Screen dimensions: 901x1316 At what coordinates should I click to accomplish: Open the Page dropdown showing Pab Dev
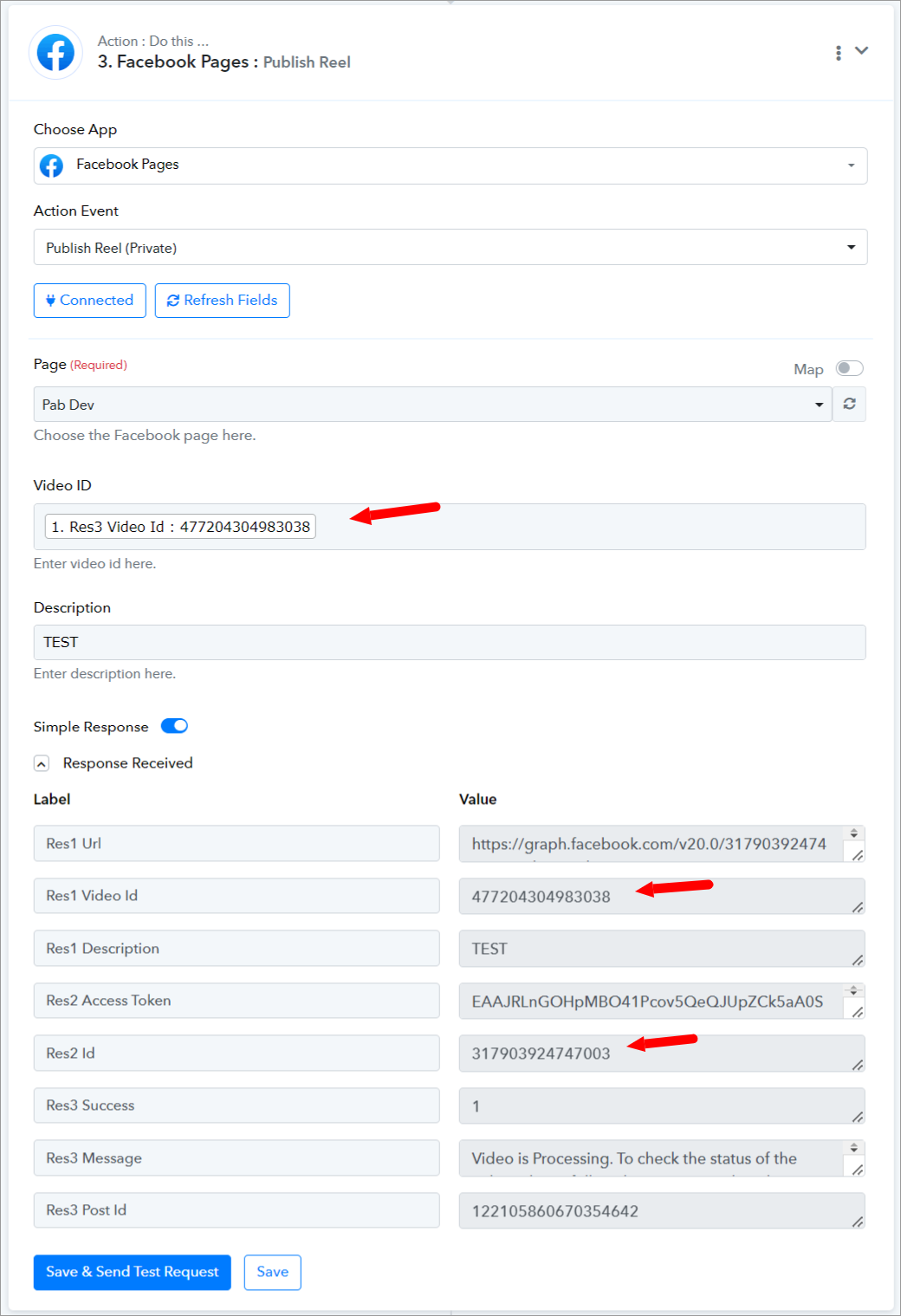[433, 404]
